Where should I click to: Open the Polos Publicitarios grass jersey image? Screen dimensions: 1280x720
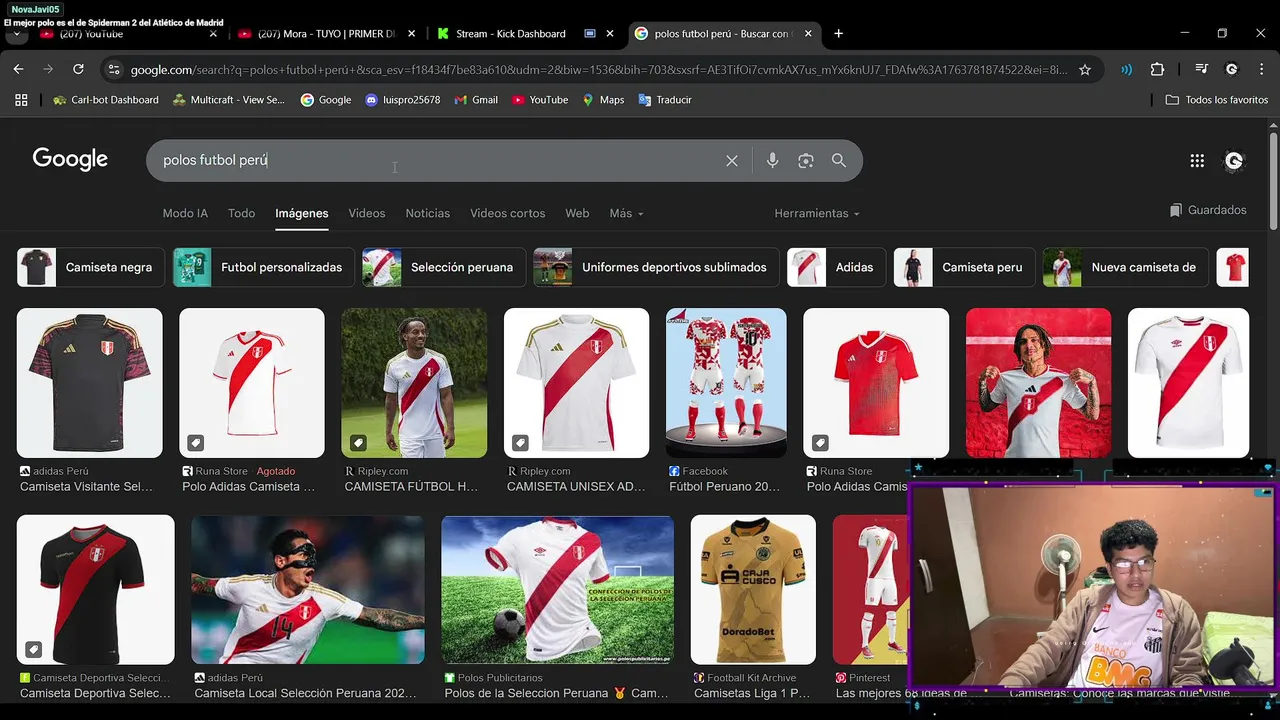(x=558, y=590)
